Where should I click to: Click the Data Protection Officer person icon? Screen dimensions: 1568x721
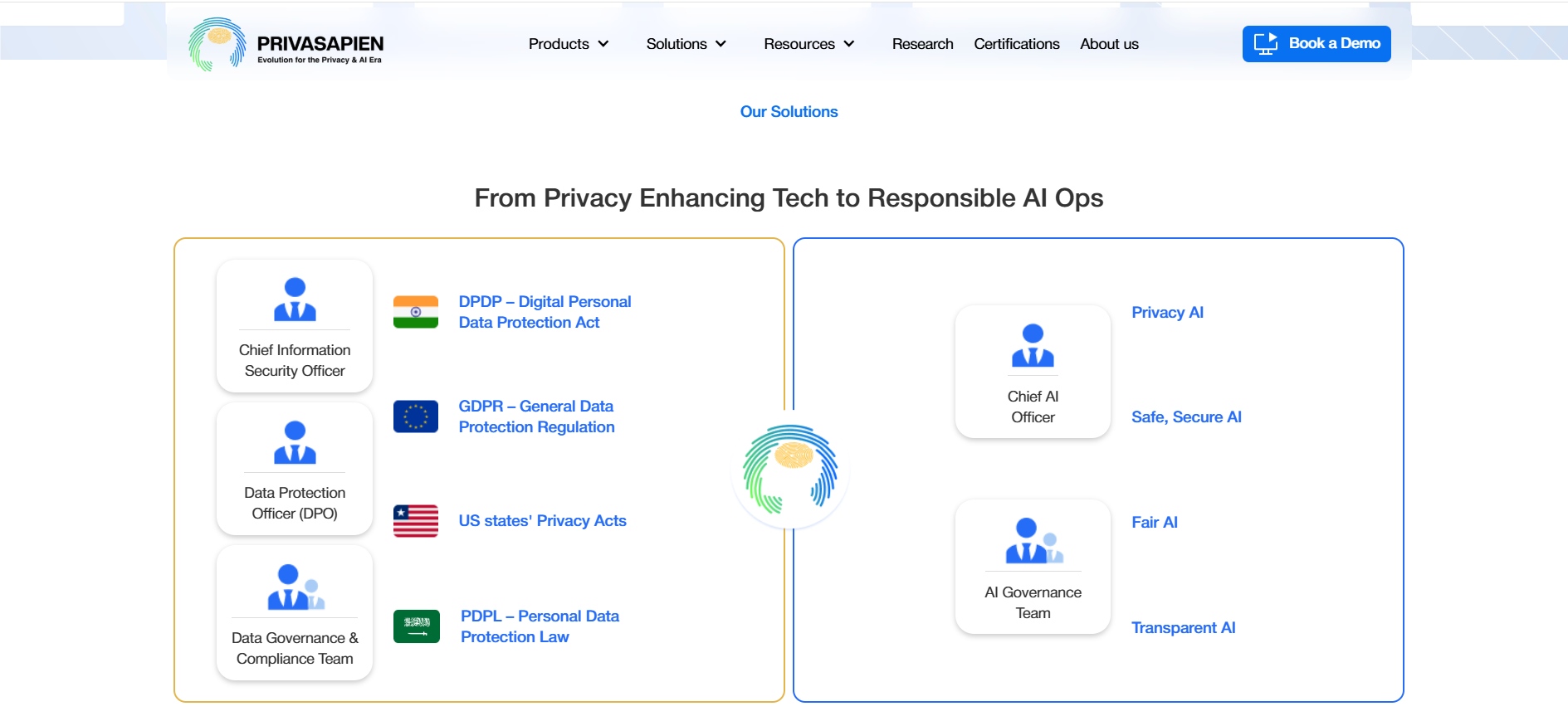[295, 442]
